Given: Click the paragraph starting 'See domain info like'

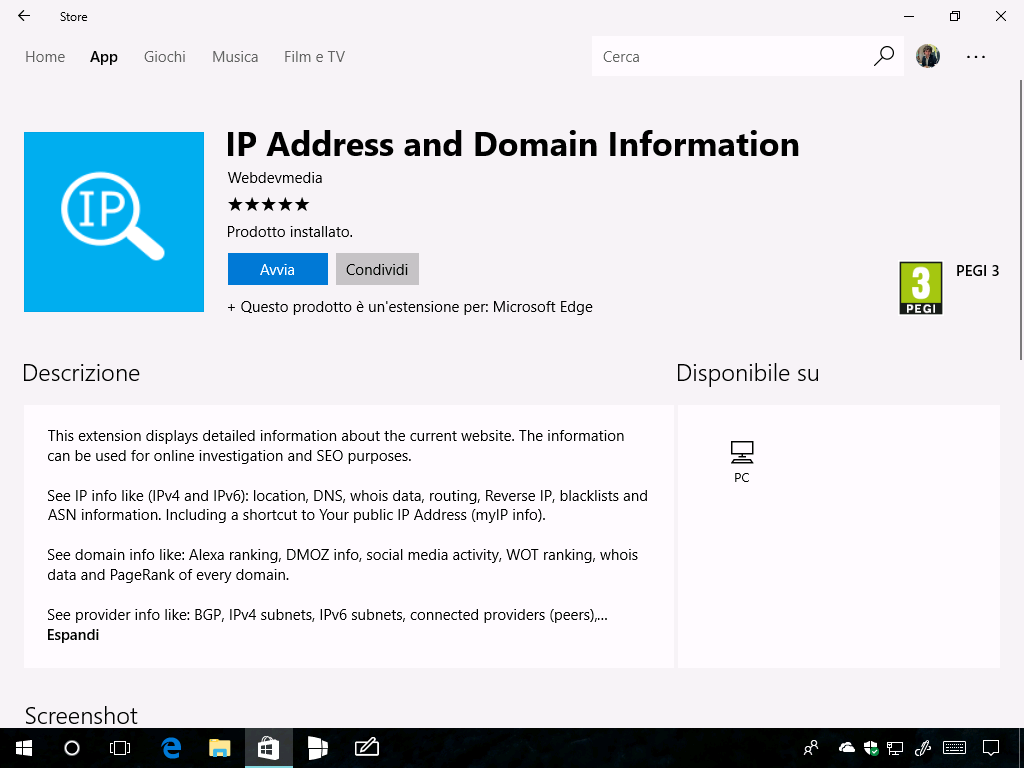Looking at the screenshot, I should click(343, 565).
